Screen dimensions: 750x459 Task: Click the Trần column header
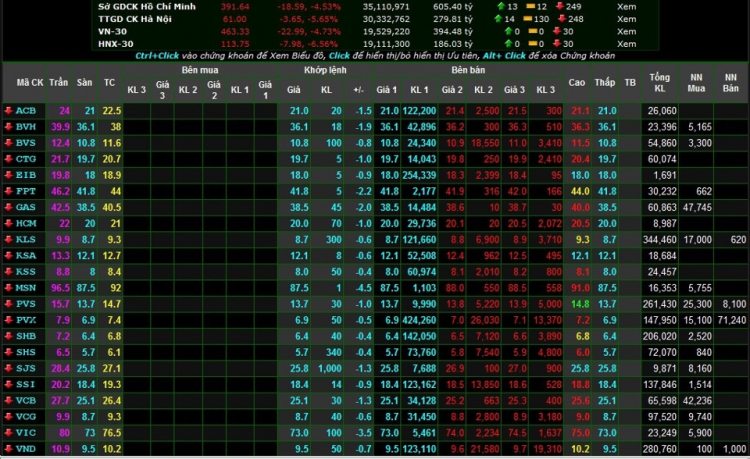tap(58, 82)
